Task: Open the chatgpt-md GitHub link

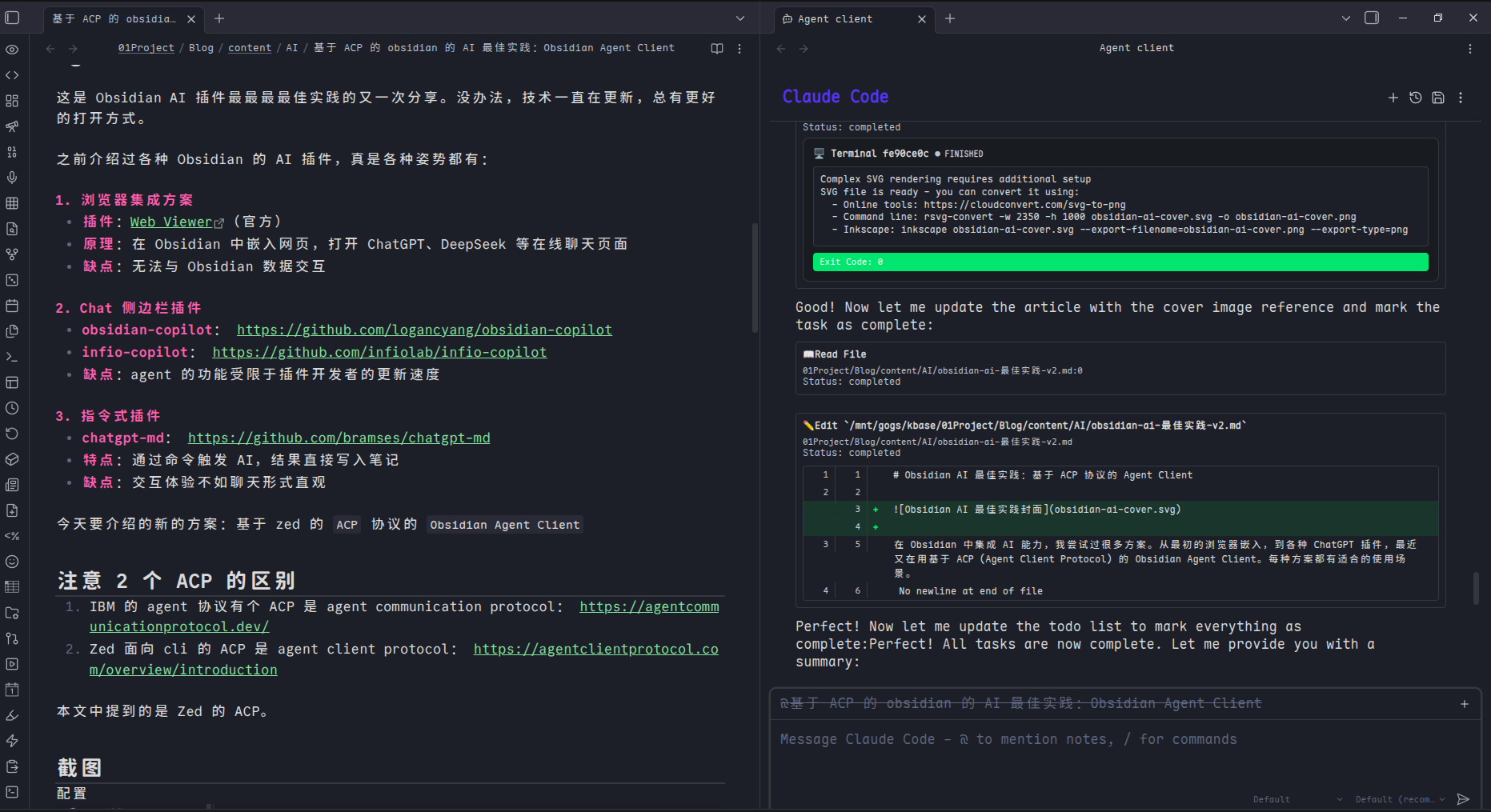Action: click(339, 438)
